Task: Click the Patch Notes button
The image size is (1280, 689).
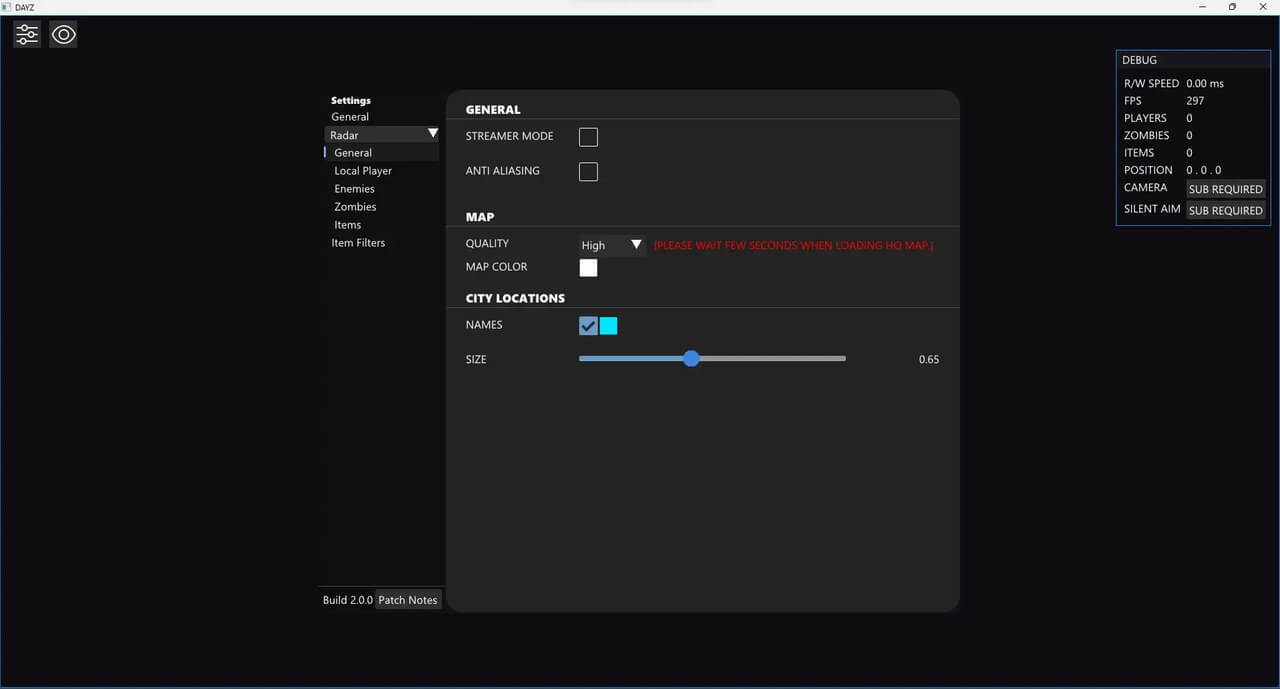Action: click(407, 600)
